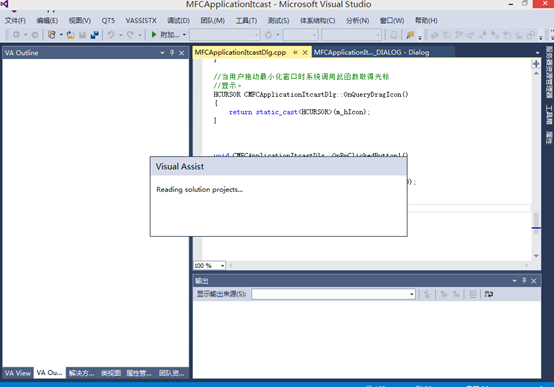Open the 编辑(E) menu
The image size is (554, 387).
click(x=47, y=20)
